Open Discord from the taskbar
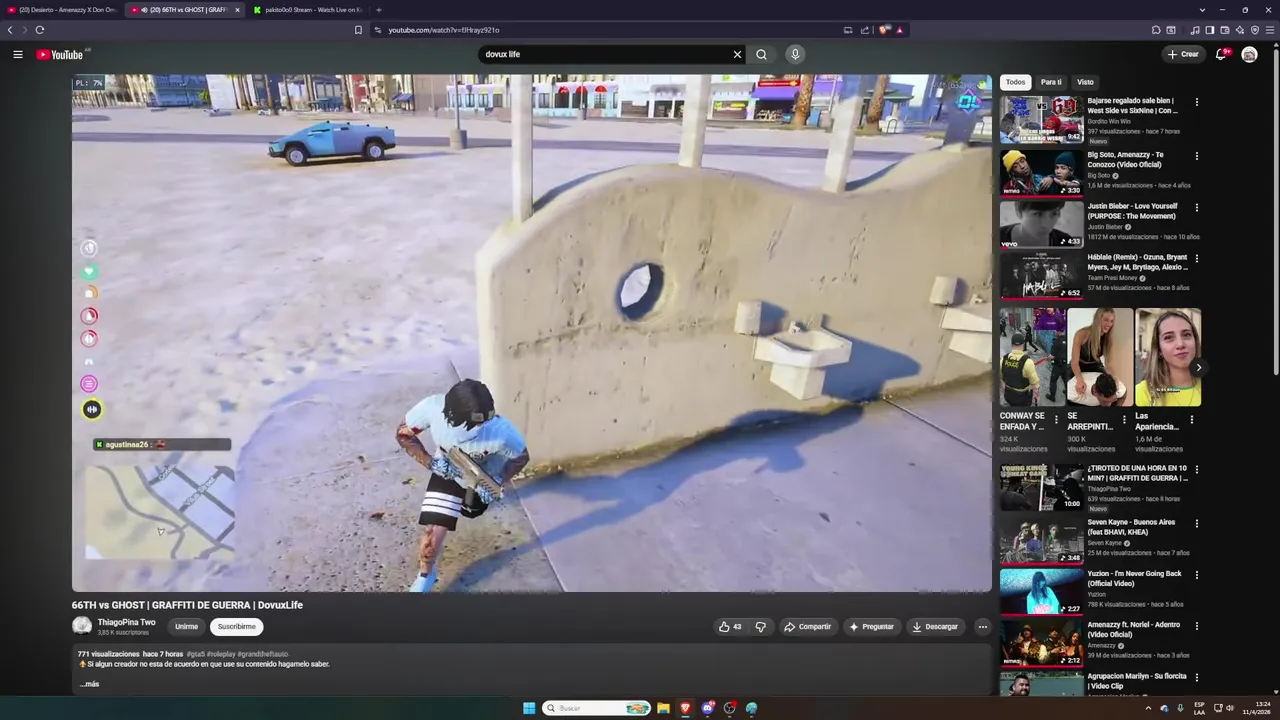This screenshot has width=1280, height=720. pos(708,708)
